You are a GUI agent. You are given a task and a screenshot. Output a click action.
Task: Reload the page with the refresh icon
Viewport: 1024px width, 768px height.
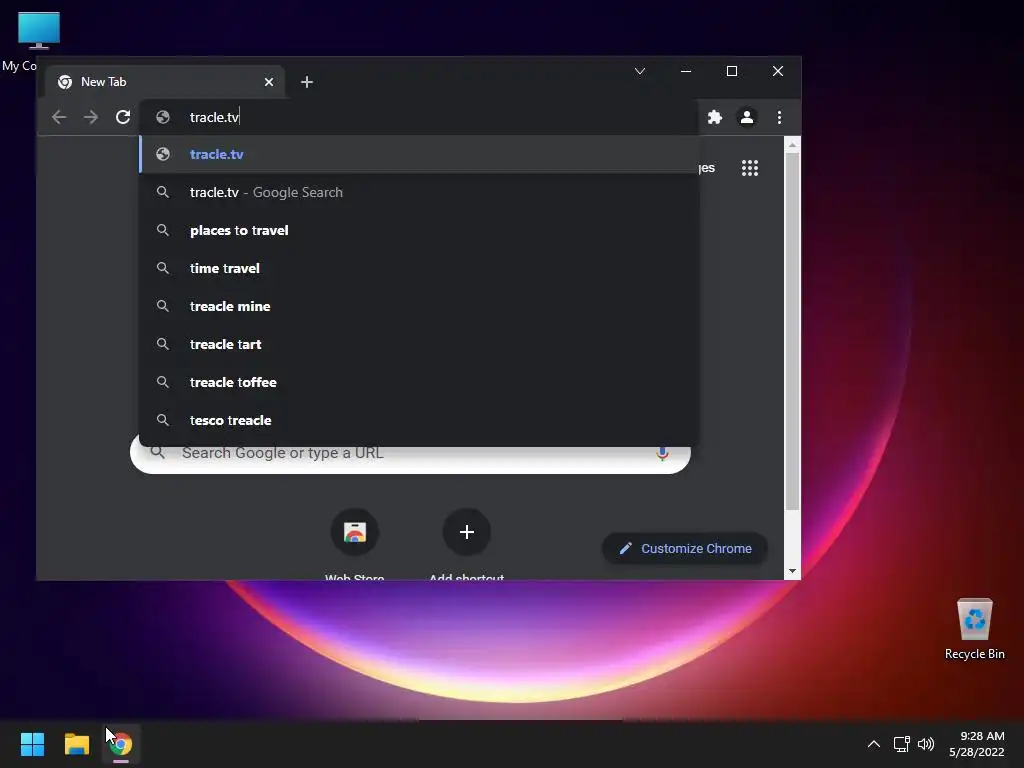point(123,117)
